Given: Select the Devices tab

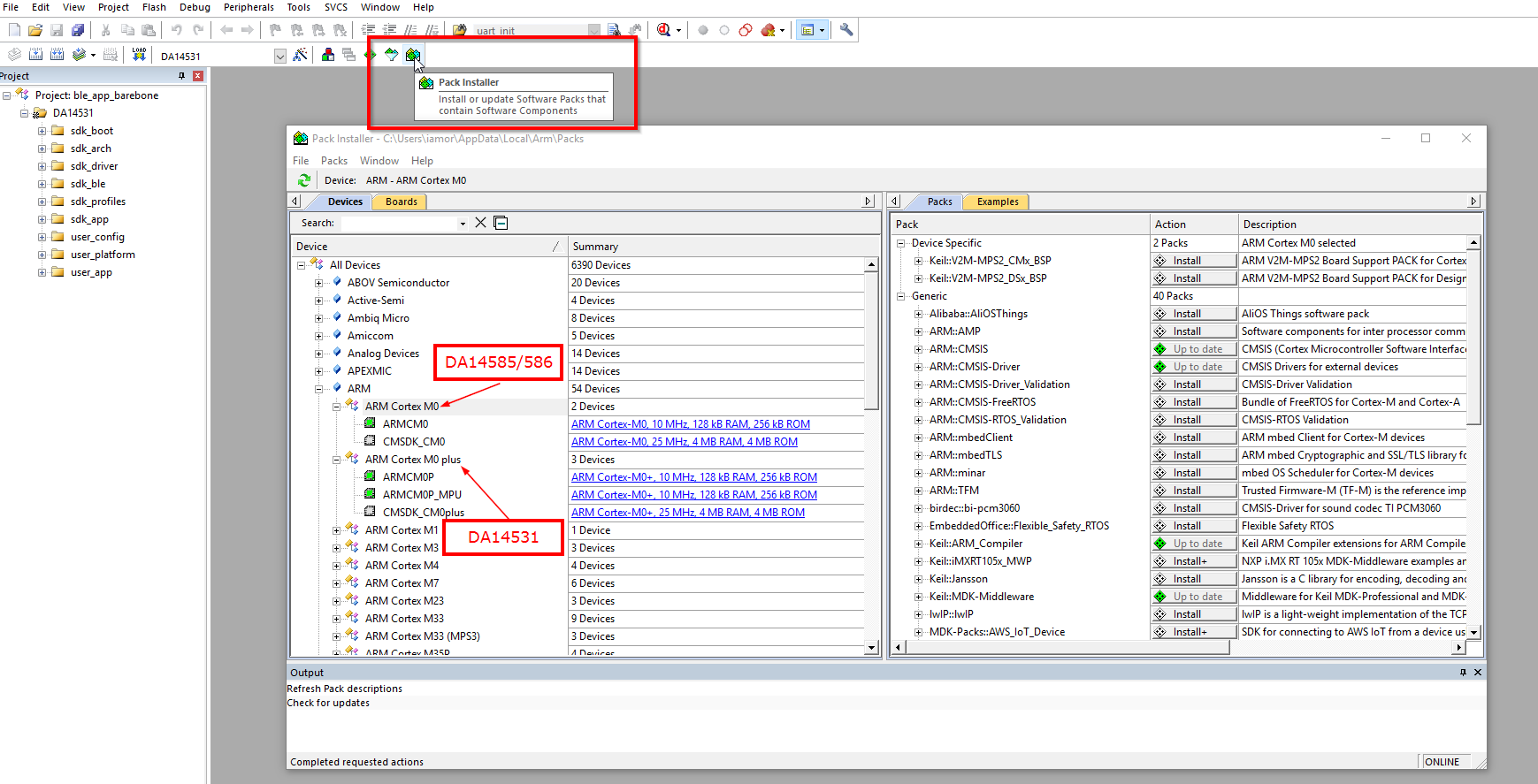Looking at the screenshot, I should coord(345,202).
